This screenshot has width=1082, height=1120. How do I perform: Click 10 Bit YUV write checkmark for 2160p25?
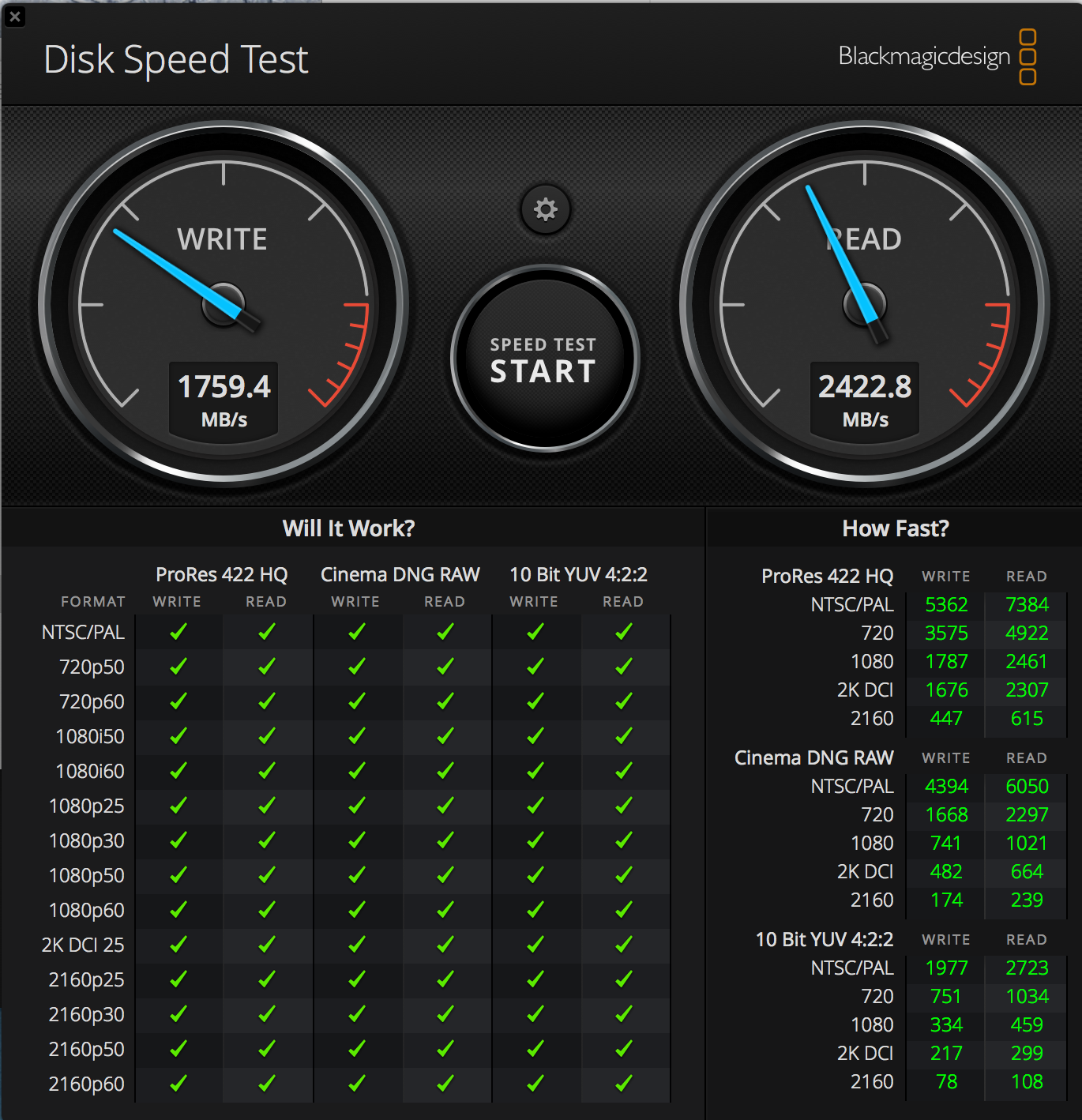(535, 979)
